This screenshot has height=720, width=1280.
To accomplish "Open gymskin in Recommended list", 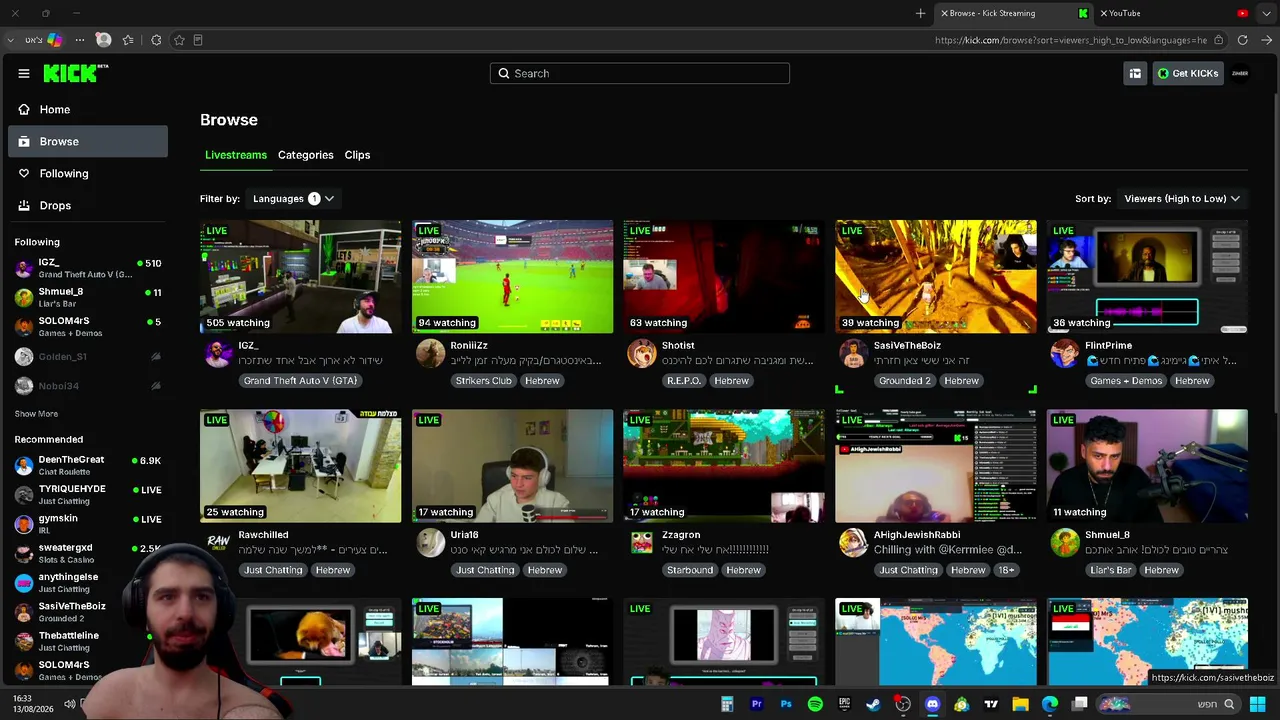I will click(88, 524).
